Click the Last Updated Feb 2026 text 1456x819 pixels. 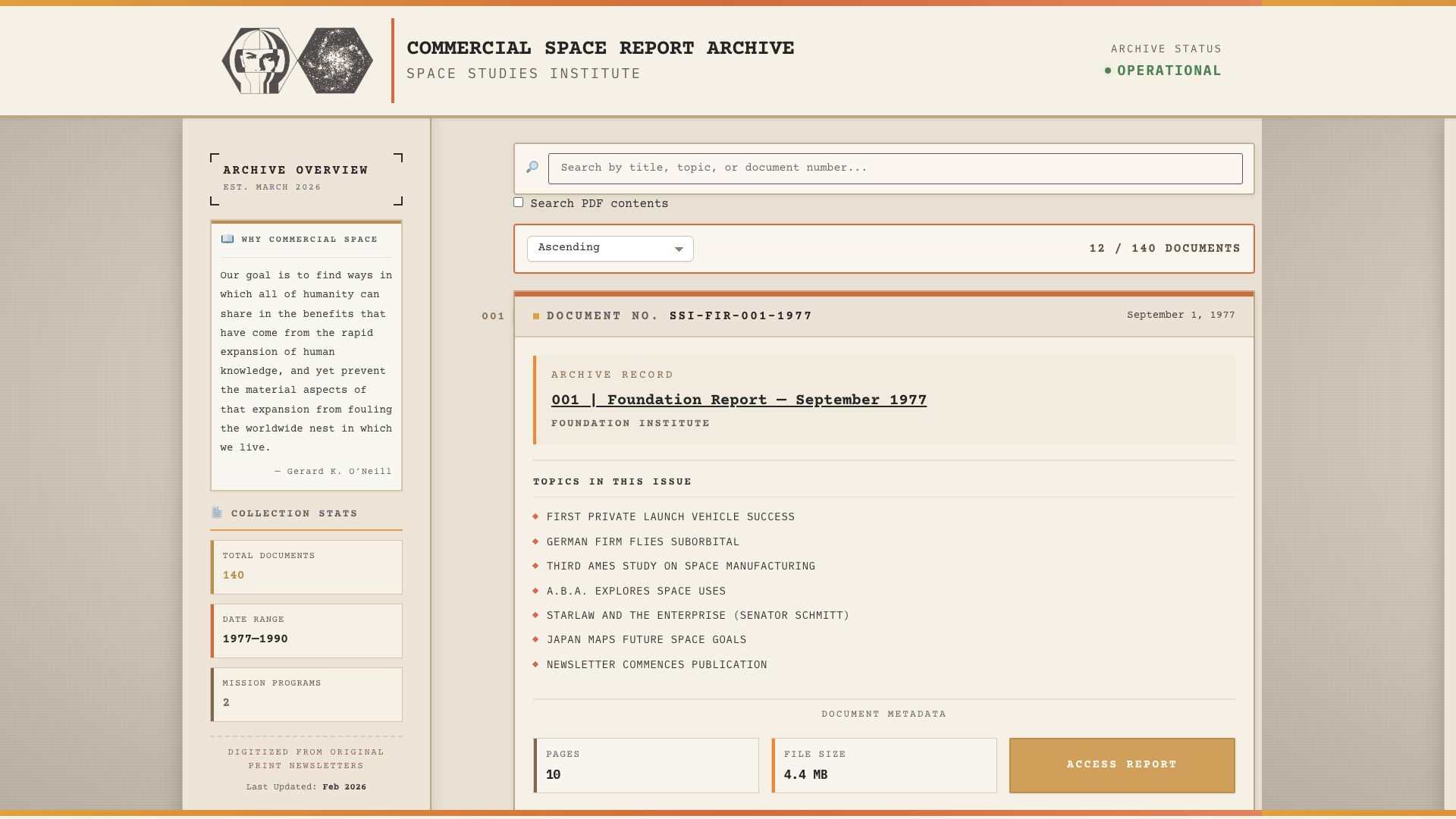[306, 787]
